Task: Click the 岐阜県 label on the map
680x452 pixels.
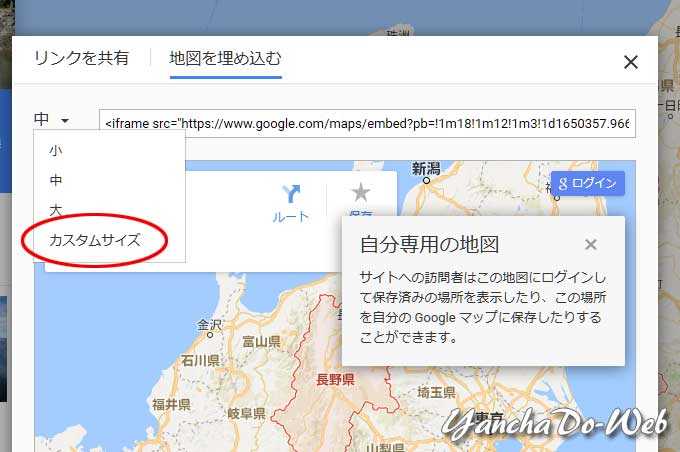Action: pyautogui.click(x=244, y=413)
